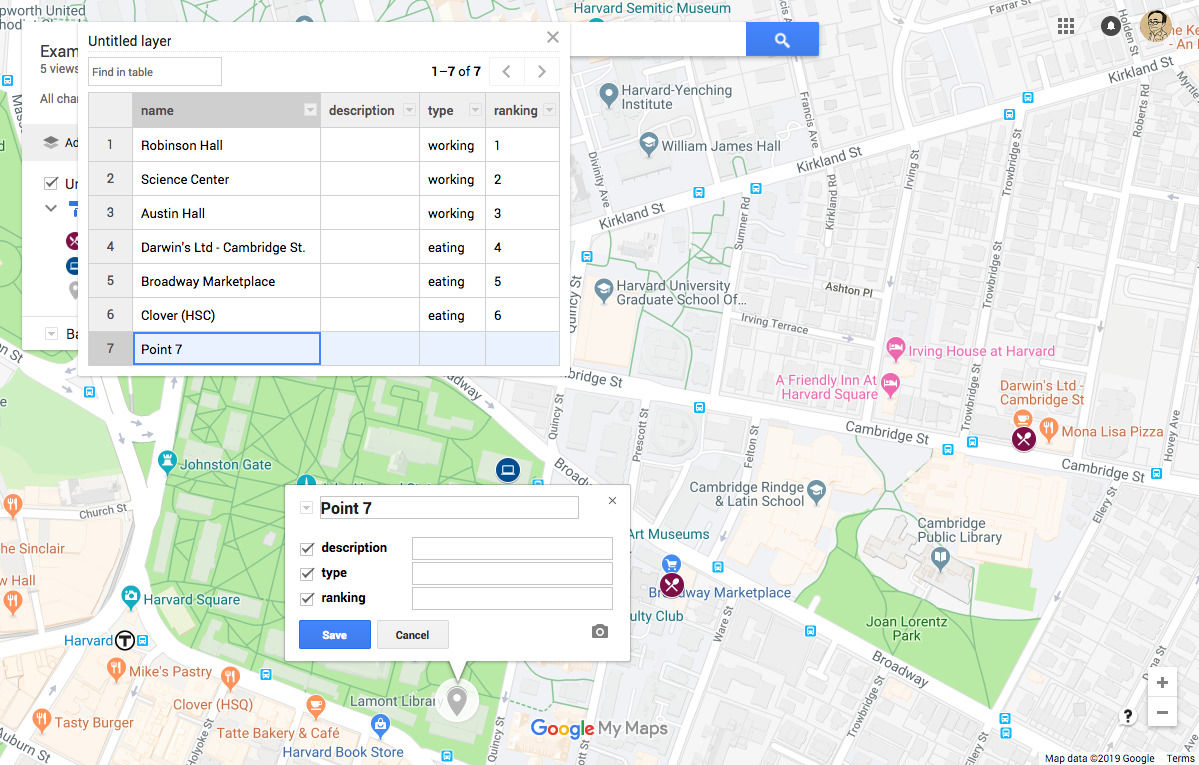Click the Cambridge Public Library icon
This screenshot has height=765, width=1199.
coord(941,559)
